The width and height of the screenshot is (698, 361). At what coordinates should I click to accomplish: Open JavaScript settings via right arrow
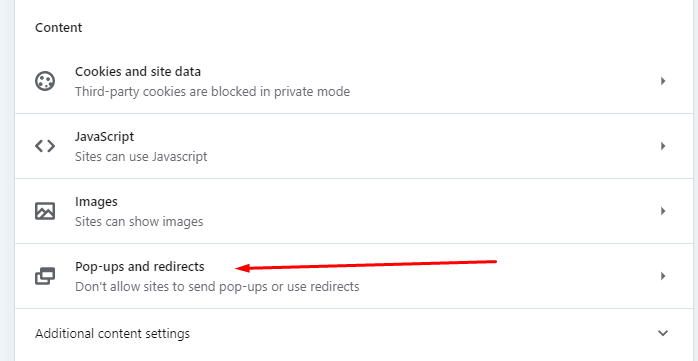pyautogui.click(x=663, y=146)
